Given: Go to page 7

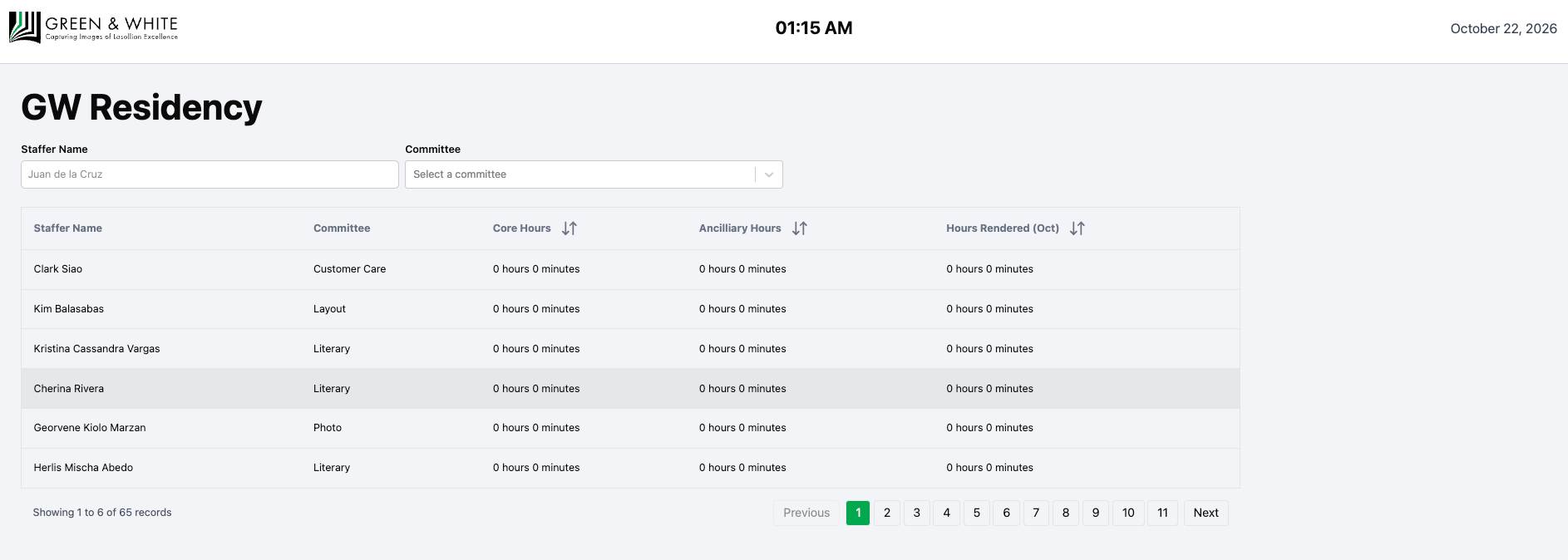Looking at the screenshot, I should tap(1036, 513).
